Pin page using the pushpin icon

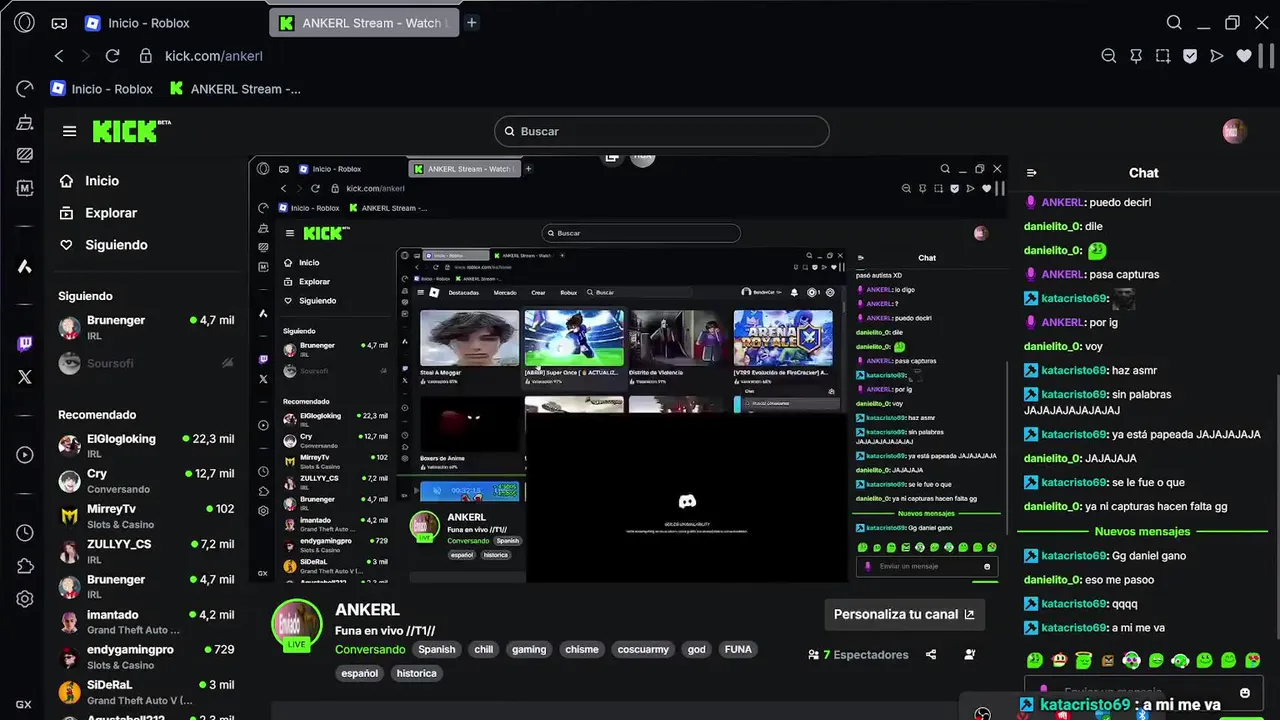(1136, 56)
